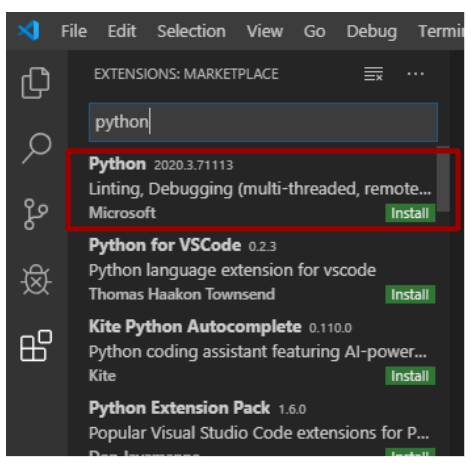Viewport: 471px width, 465px height.
Task: Open the Go menu
Action: 314,31
